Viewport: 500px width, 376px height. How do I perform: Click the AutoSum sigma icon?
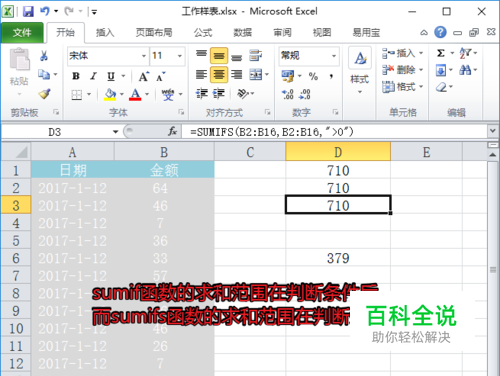click(x=441, y=53)
